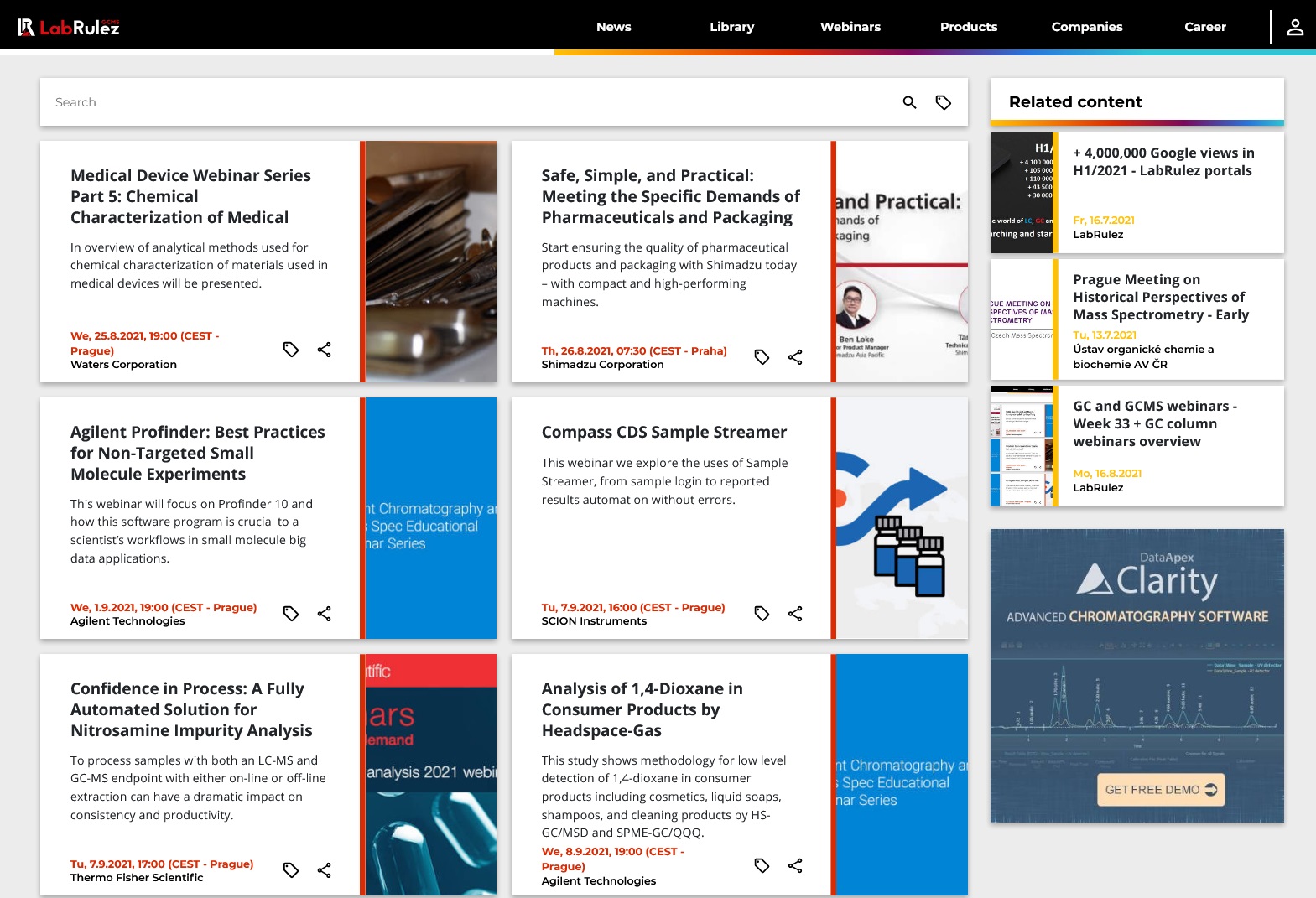The image size is (1316, 898).
Task: Click the Search input field
Action: click(x=470, y=102)
